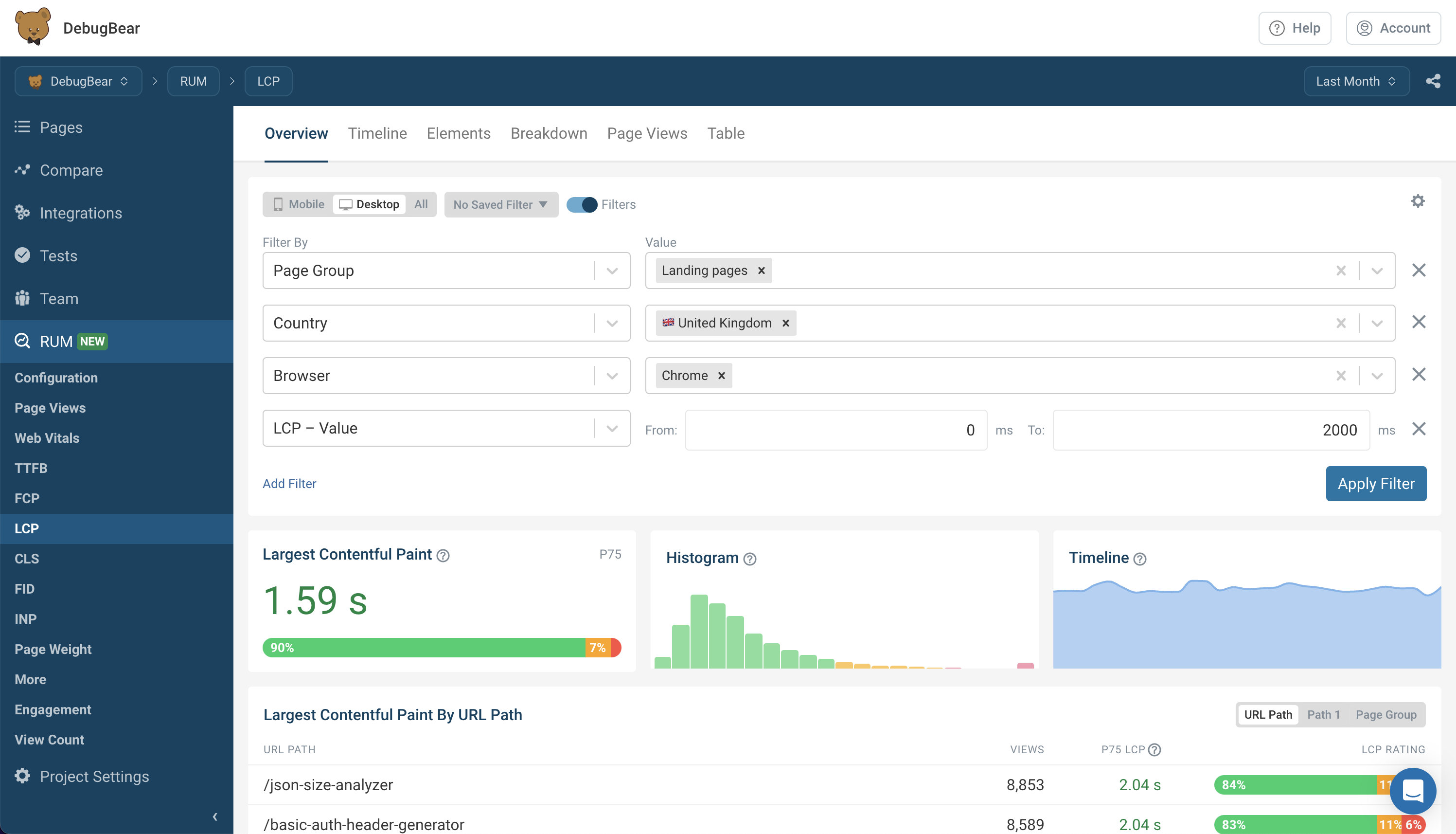1456x834 pixels.
Task: Select the Desktop device option
Action: tap(369, 204)
